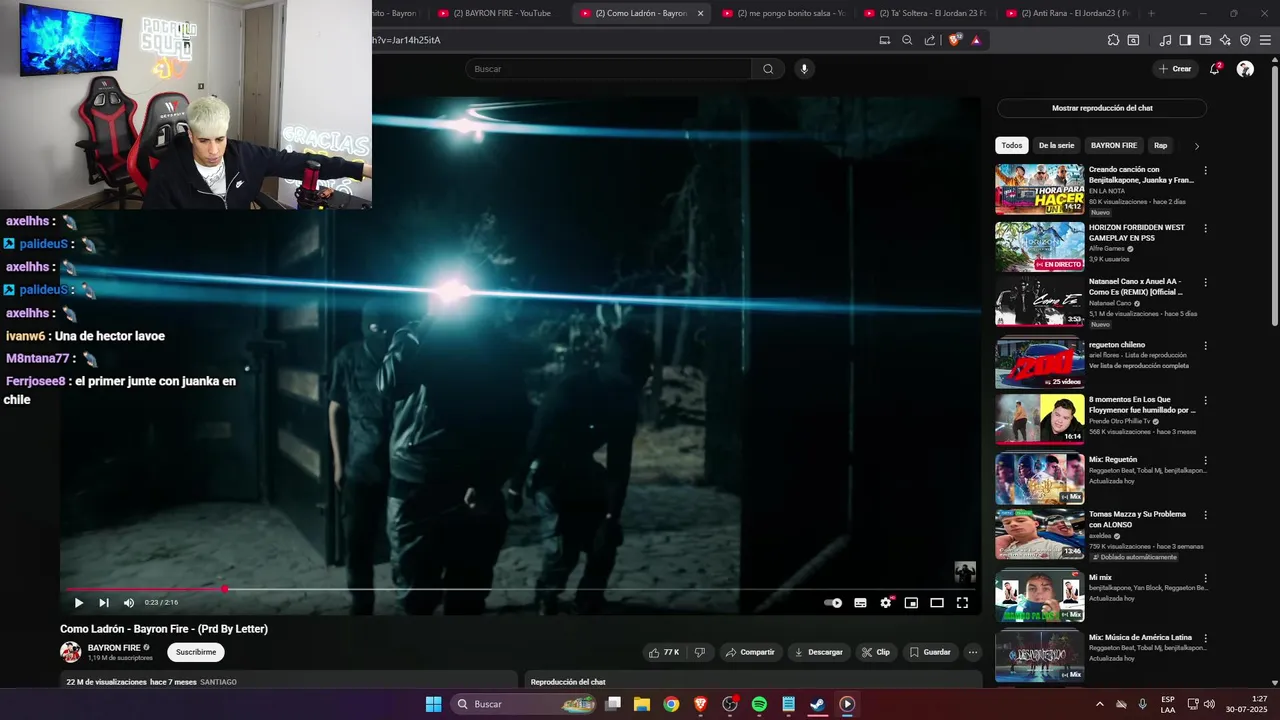This screenshot has height=720, width=1280.
Task: Seek on the video progress bar
Action: 520,589
